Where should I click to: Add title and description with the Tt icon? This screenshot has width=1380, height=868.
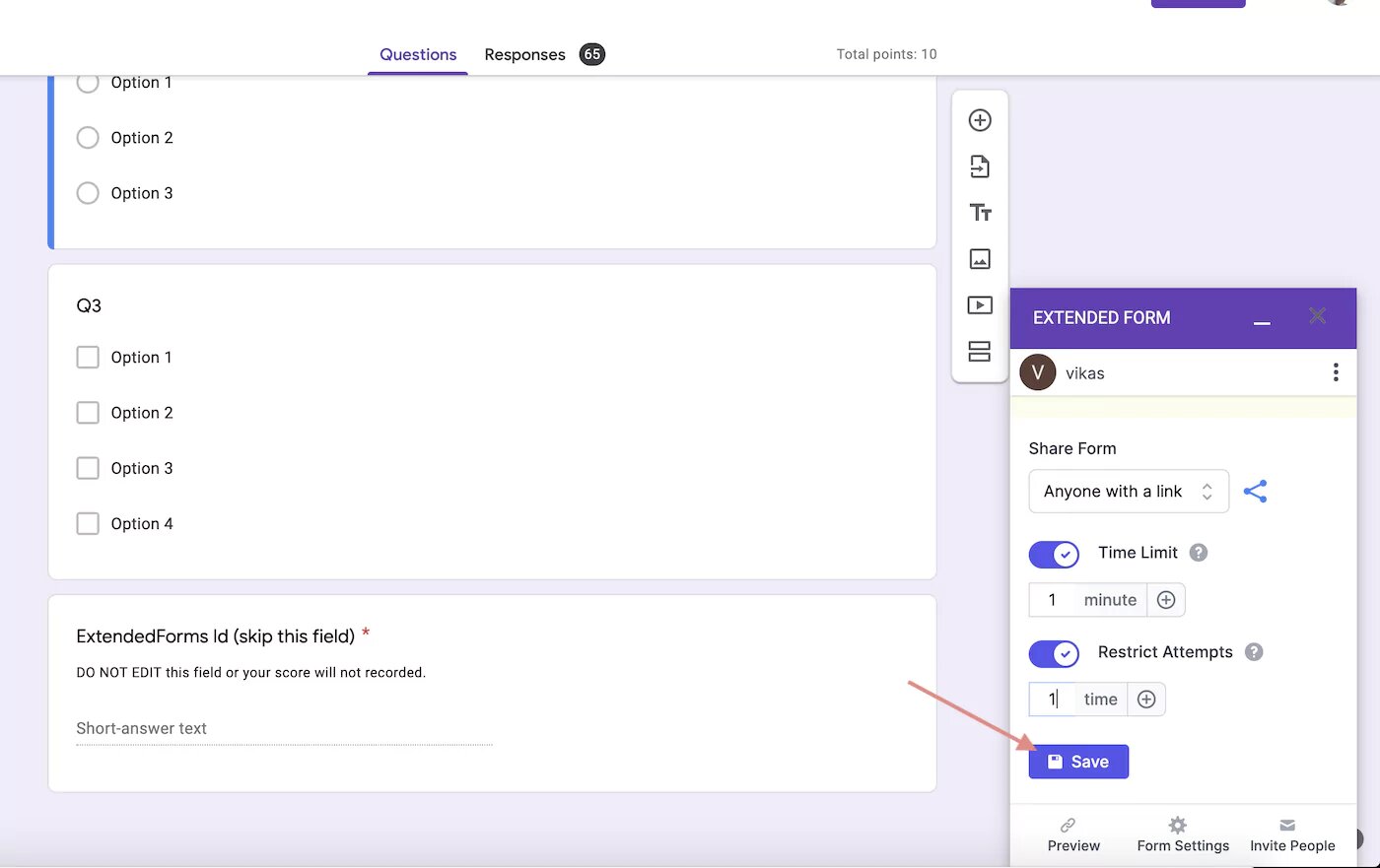[980, 212]
